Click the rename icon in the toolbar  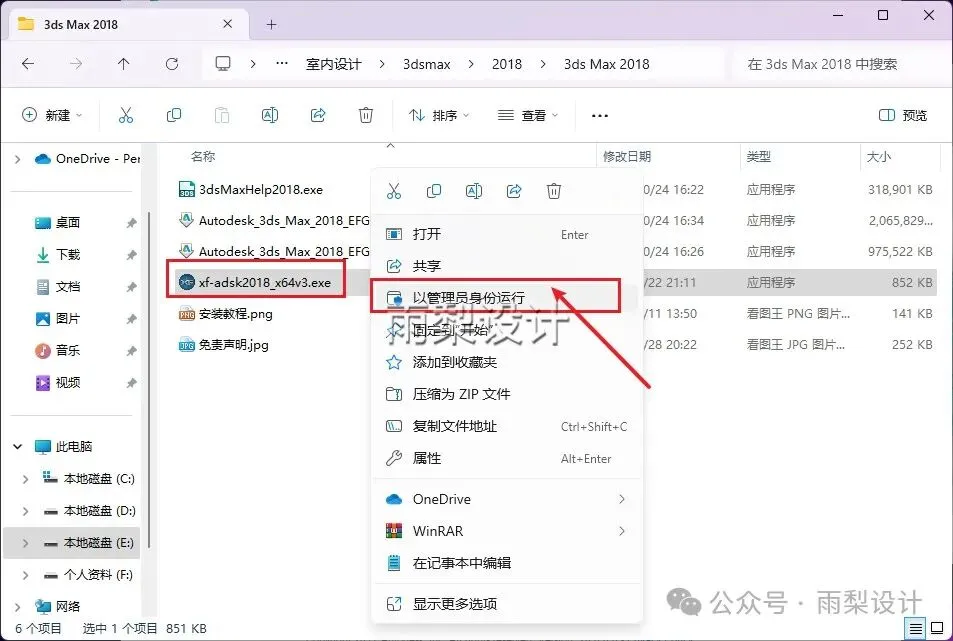click(270, 115)
